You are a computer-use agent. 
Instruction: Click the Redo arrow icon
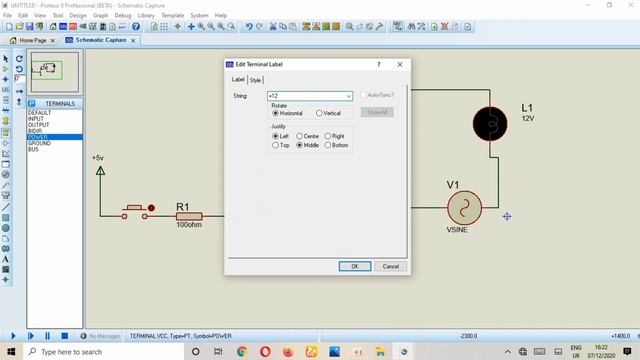260,27
